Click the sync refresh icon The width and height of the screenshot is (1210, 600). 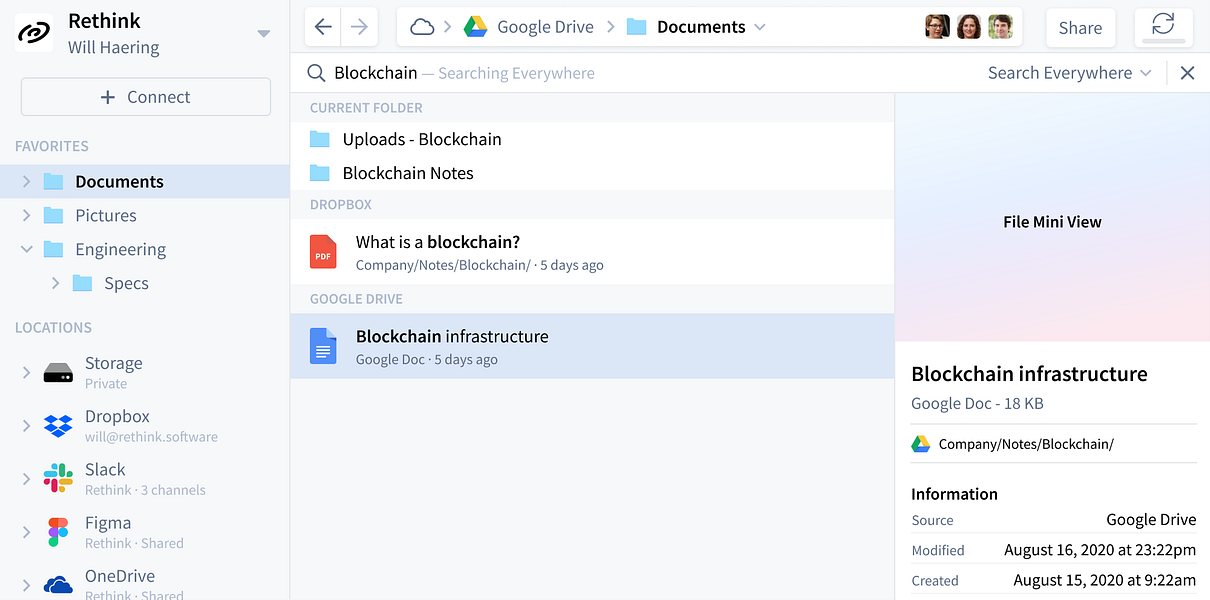[x=1163, y=25]
